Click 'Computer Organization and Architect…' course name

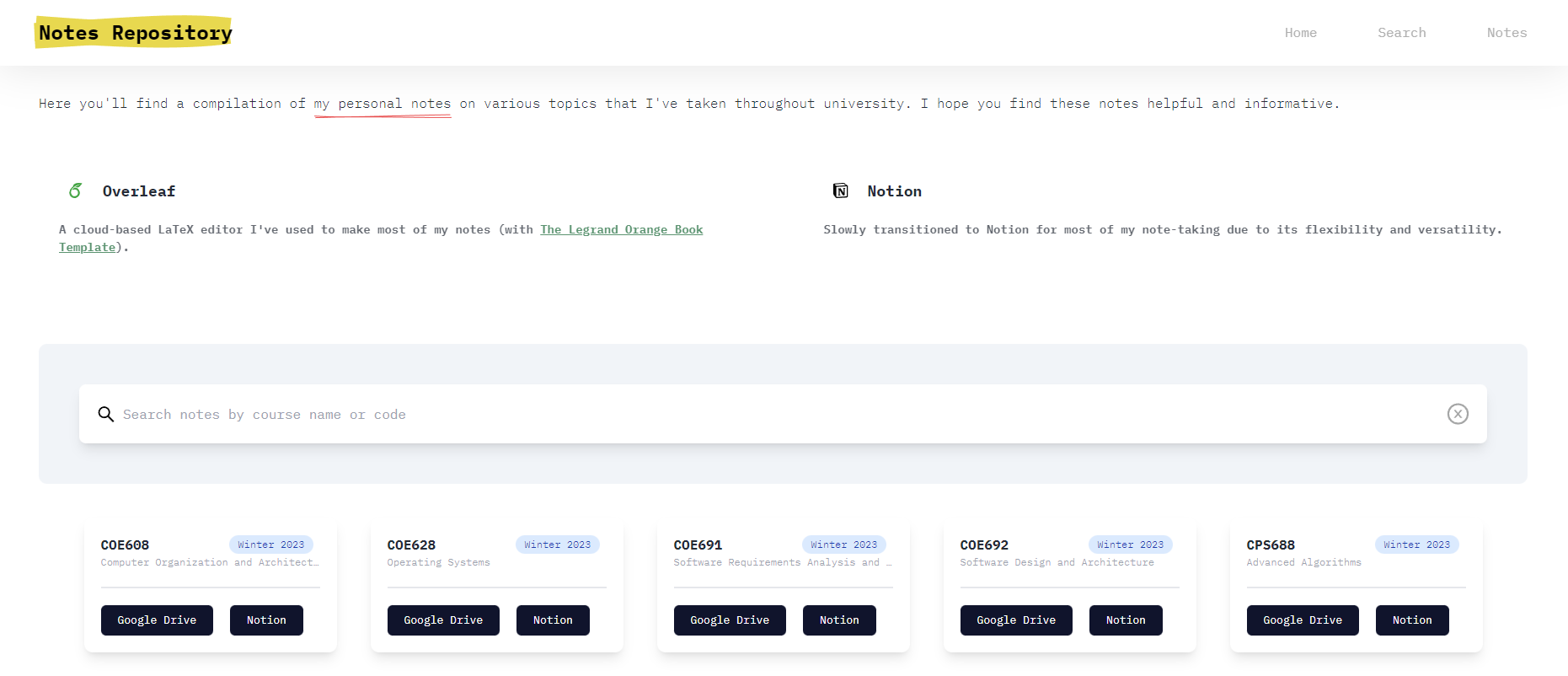[x=210, y=562]
